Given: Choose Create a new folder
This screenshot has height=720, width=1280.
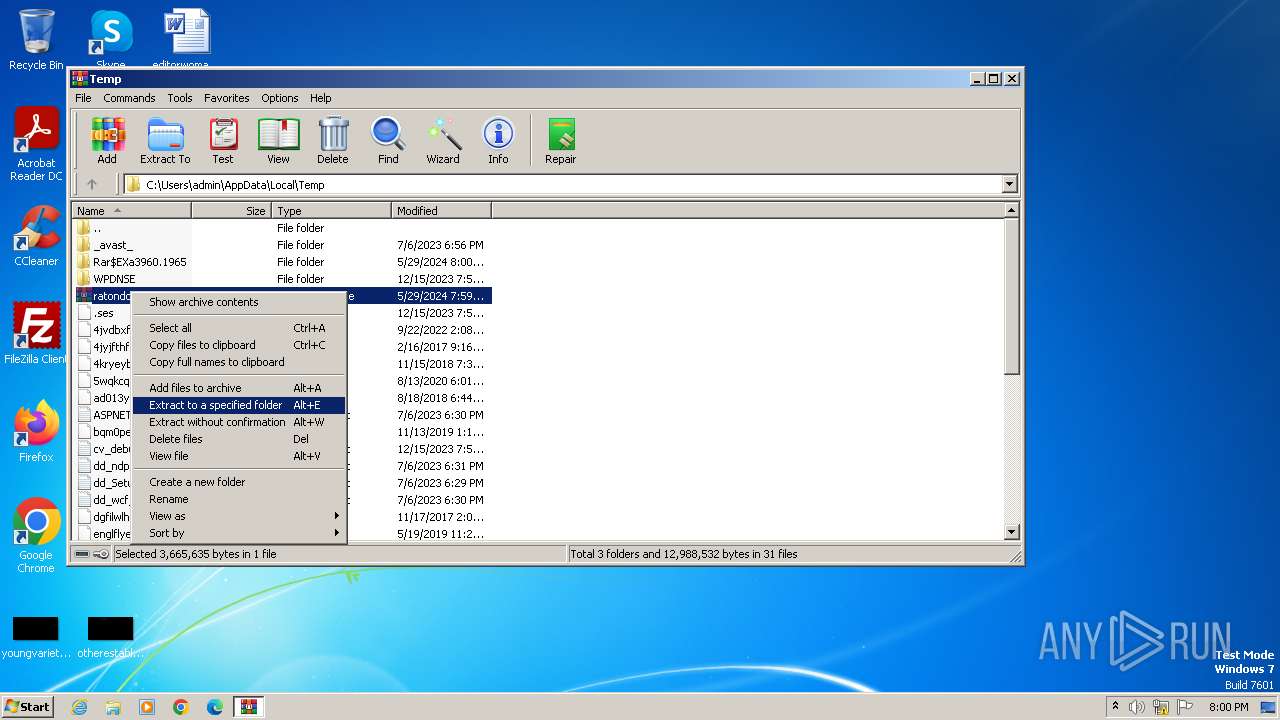Looking at the screenshot, I should click(239, 482).
